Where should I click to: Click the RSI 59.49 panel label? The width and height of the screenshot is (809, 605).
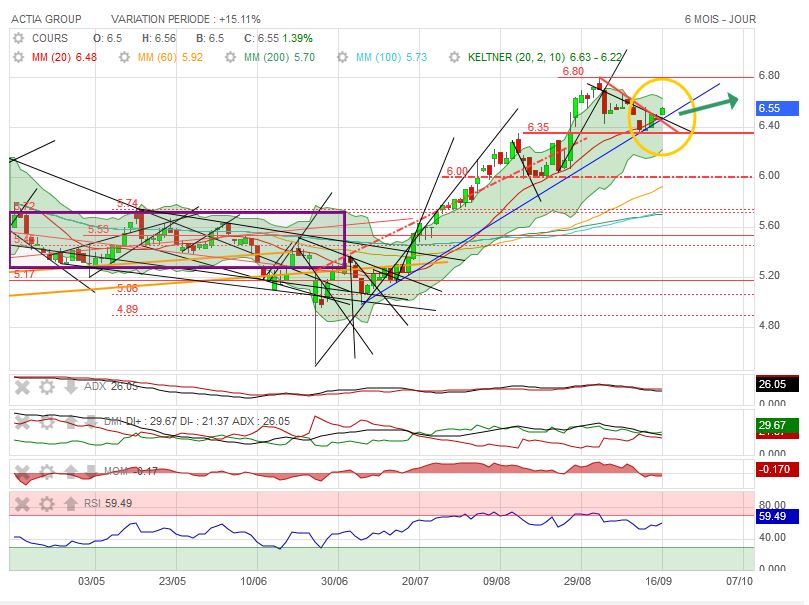pos(108,503)
